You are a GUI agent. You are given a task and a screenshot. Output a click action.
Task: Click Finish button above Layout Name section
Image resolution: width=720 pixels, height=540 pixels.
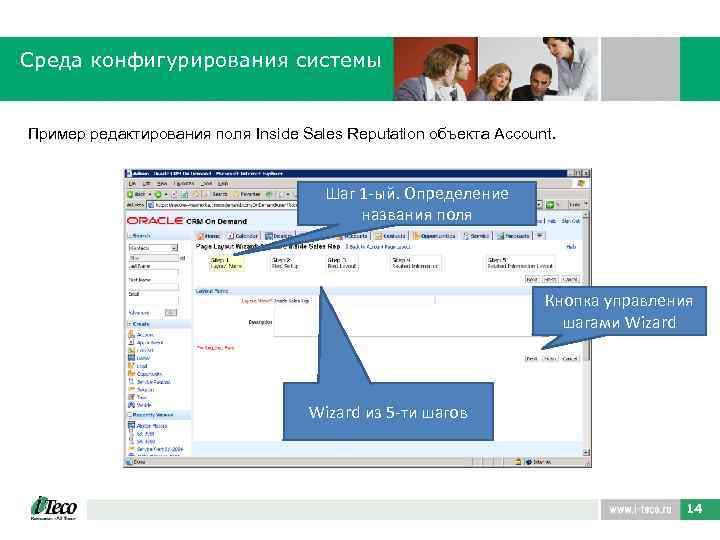(550, 279)
